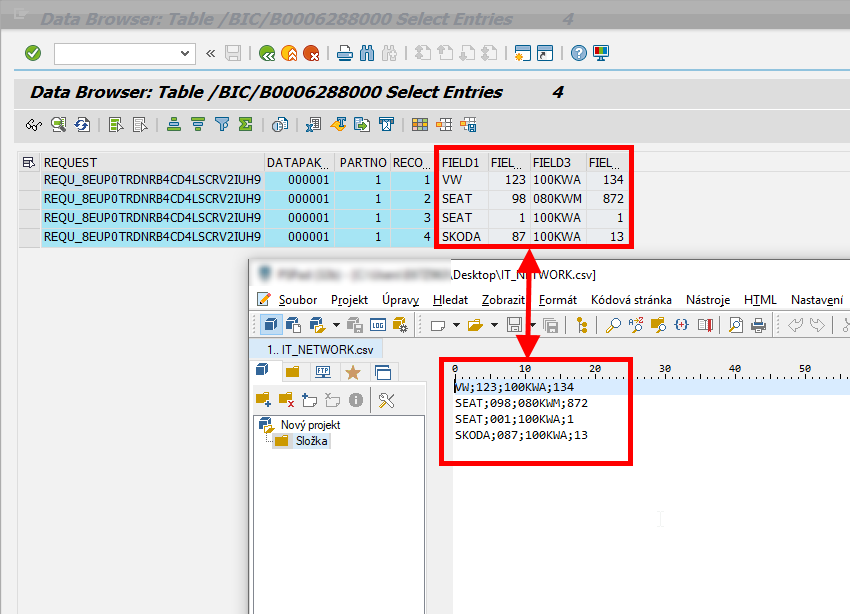This screenshot has width=850, height=614.
Task: Open the dropdown arrow beside the open-folder icon
Action: [491, 325]
